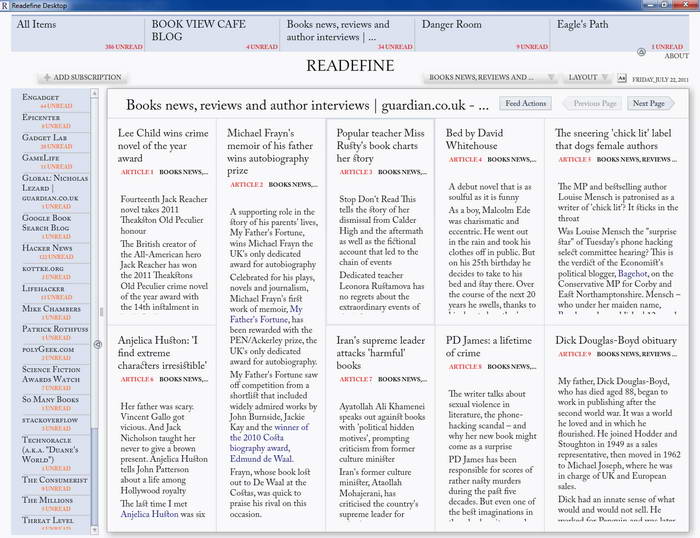Open the Feed Actions menu

[x=525, y=103]
